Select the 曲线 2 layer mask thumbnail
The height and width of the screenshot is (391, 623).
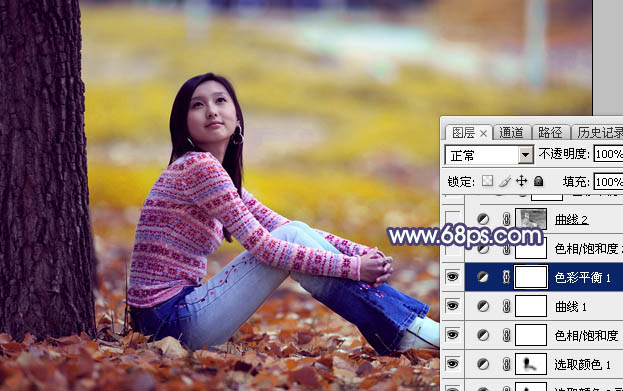(x=531, y=219)
